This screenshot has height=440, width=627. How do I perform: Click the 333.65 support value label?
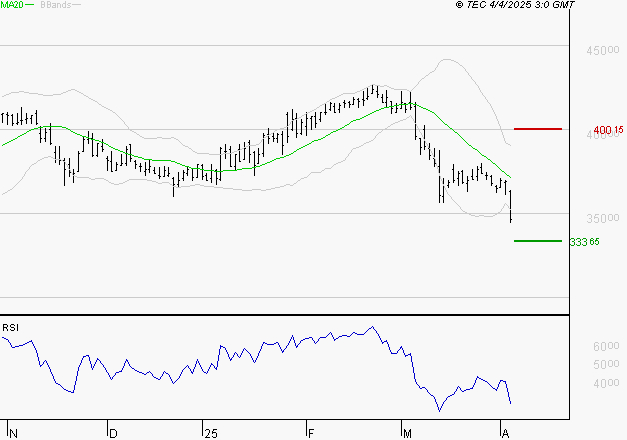tap(584, 242)
